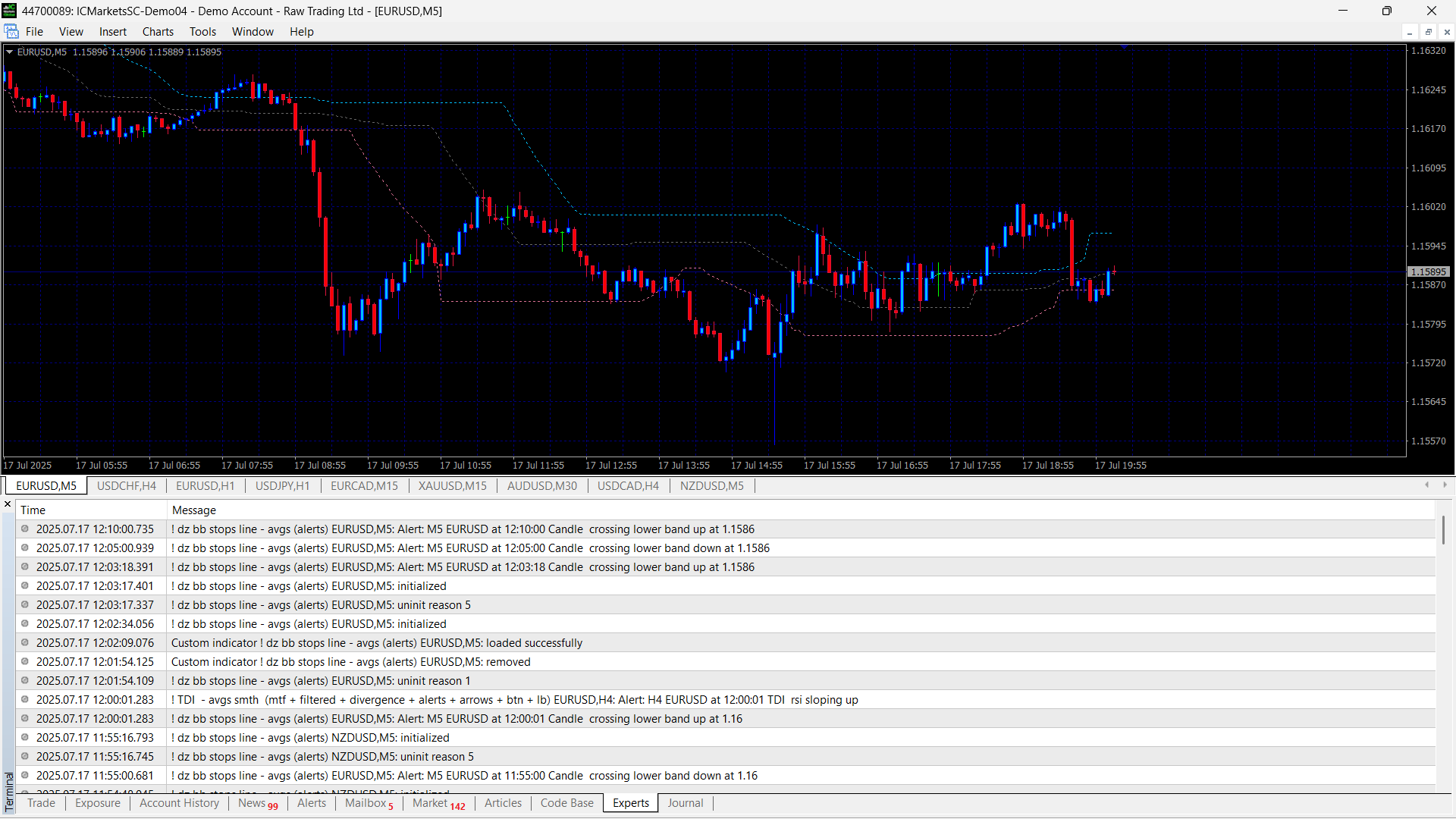This screenshot has width=1456, height=819.
Task: Click the MetaTrader app icon in title bar
Action: pos(9,11)
